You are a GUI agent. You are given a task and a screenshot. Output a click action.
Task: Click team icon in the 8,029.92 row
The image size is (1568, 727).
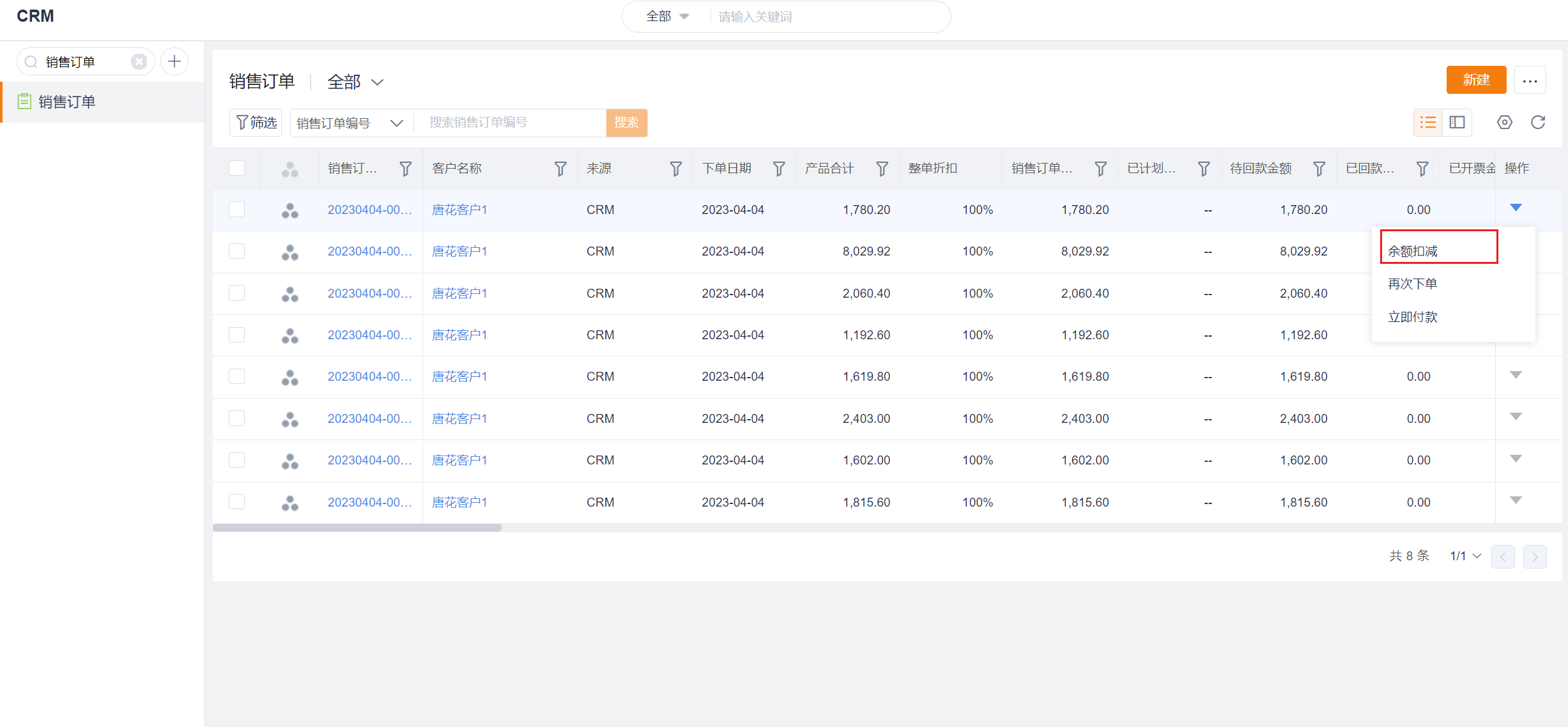click(x=290, y=252)
